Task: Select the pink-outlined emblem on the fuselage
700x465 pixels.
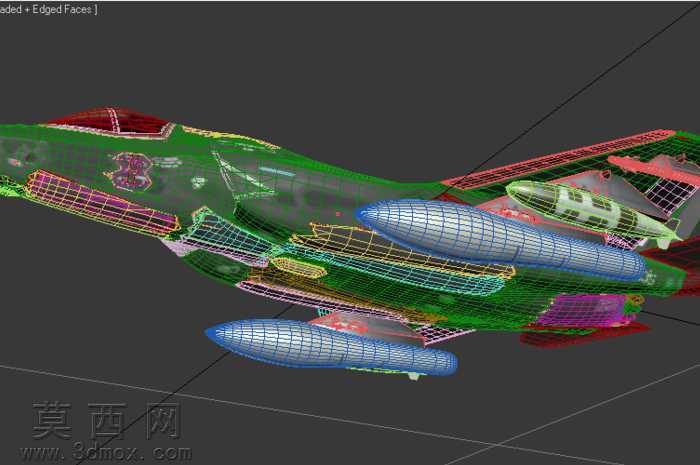Action: click(x=129, y=171)
